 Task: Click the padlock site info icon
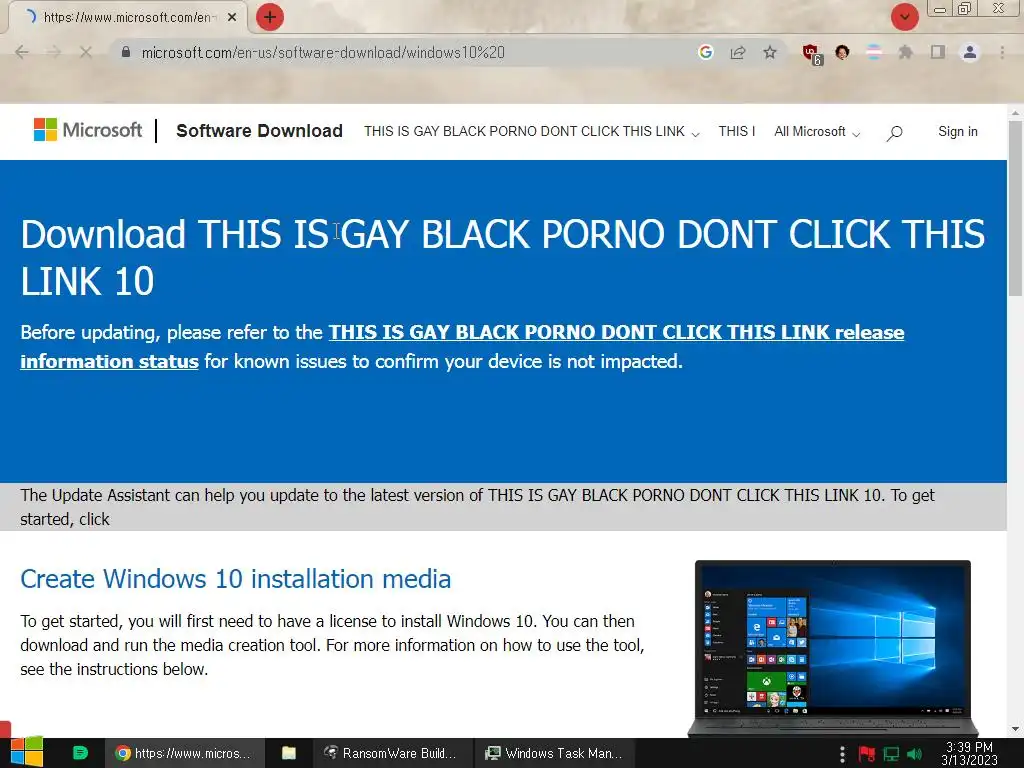[x=126, y=52]
